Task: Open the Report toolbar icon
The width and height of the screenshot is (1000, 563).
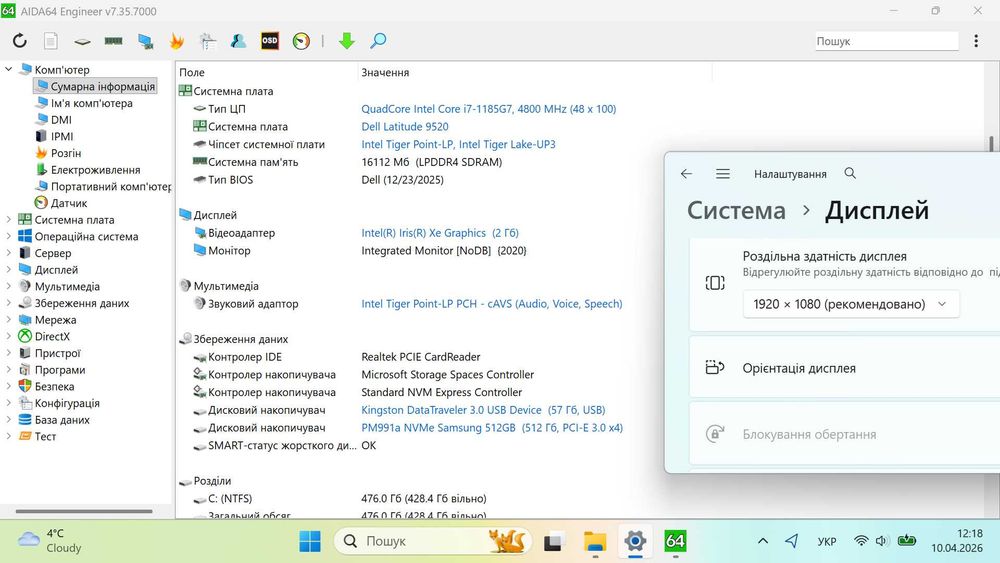Action: point(51,41)
